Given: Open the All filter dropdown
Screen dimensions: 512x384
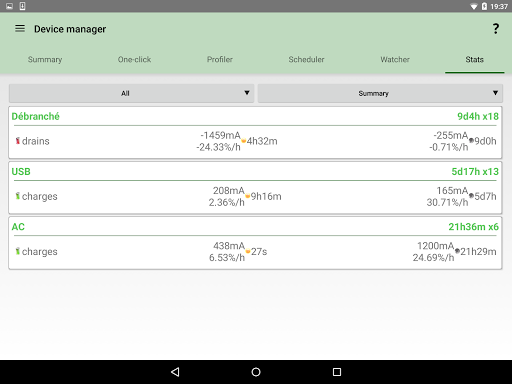Looking at the screenshot, I should pos(131,93).
